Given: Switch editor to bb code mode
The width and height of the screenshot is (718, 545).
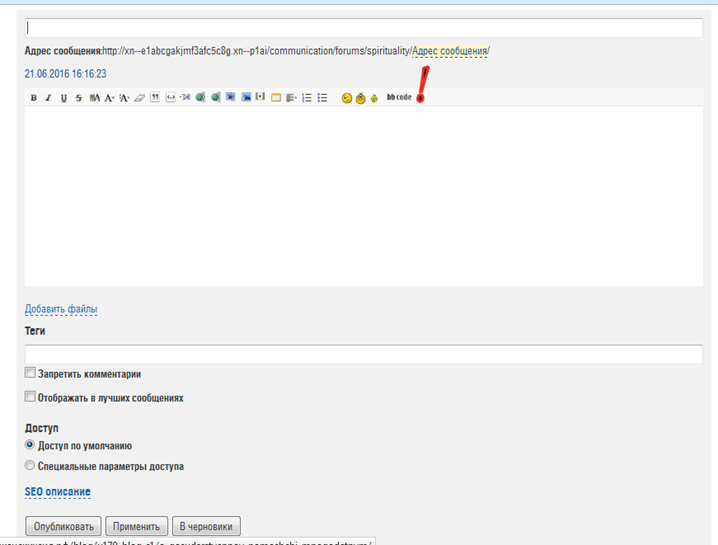Looking at the screenshot, I should click(399, 97).
